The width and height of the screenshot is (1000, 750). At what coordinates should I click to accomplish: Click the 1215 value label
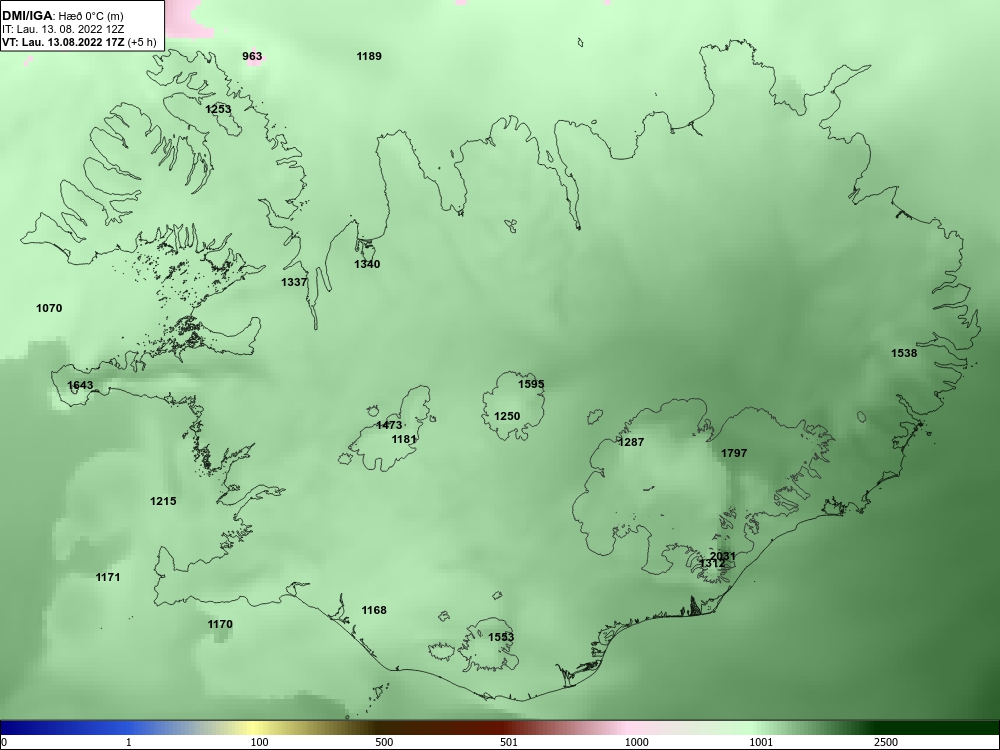[163, 501]
